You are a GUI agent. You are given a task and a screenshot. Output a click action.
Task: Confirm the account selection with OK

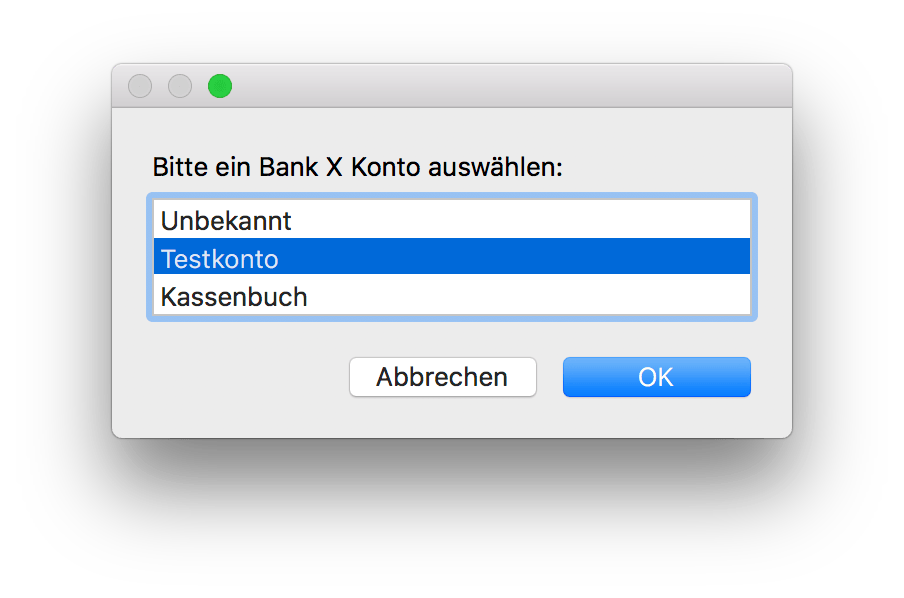(656, 377)
